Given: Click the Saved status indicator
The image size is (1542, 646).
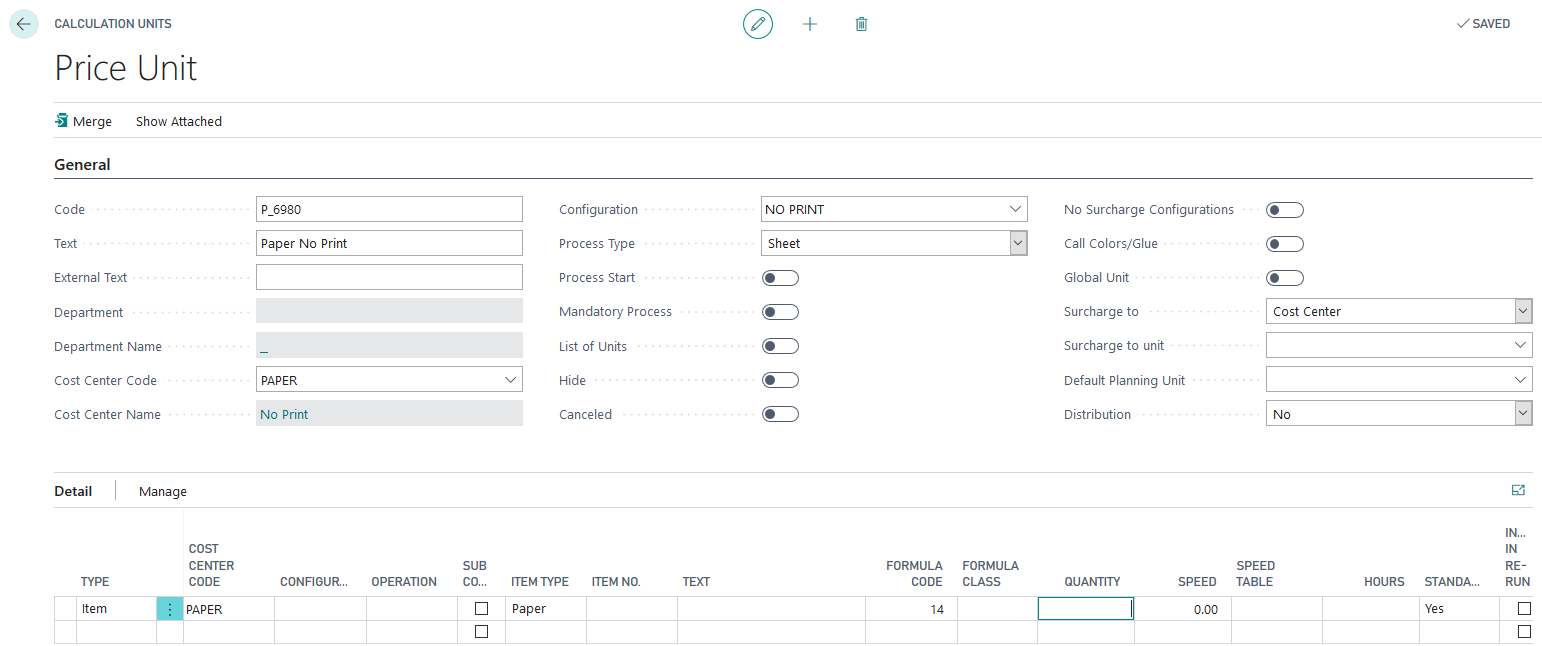Looking at the screenshot, I should [x=1483, y=24].
